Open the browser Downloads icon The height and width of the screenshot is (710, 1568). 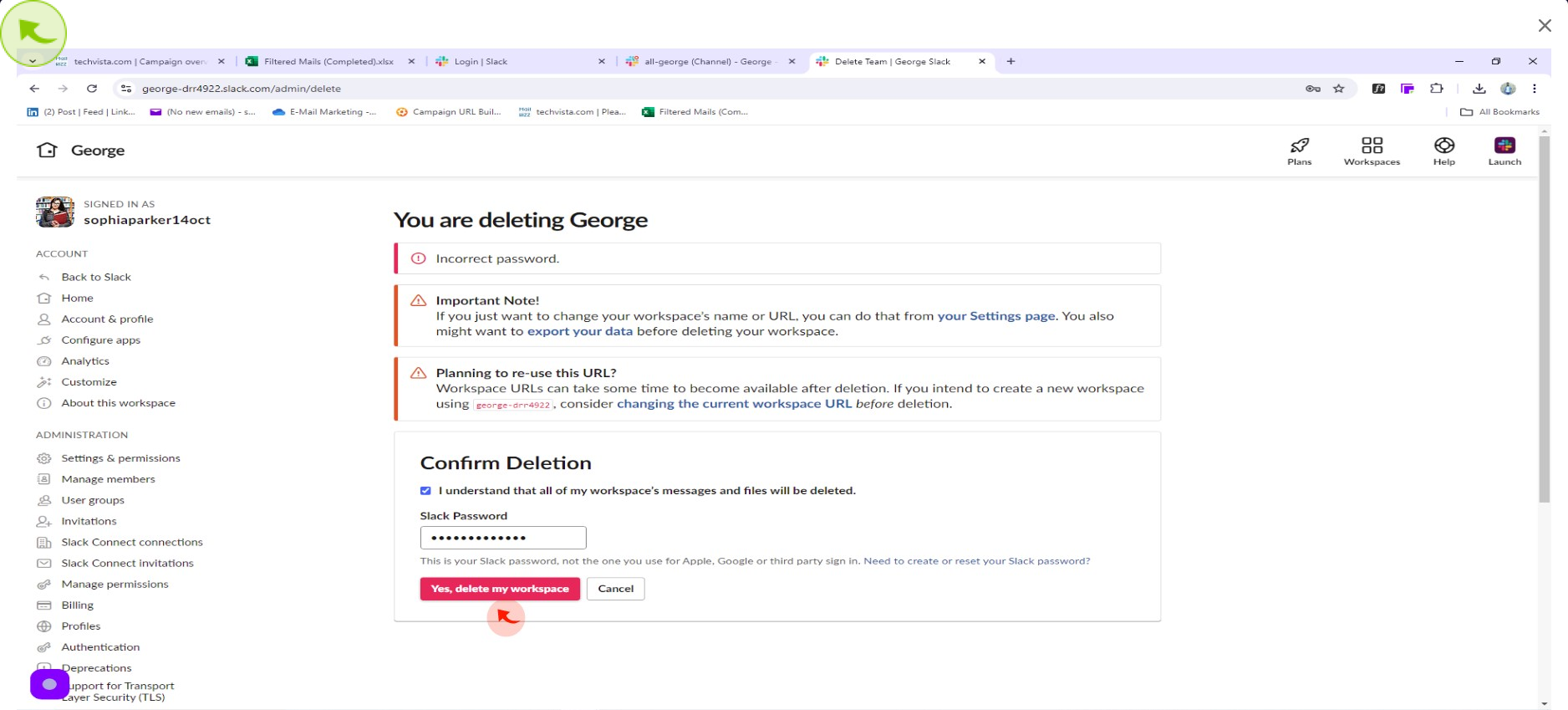click(x=1479, y=88)
